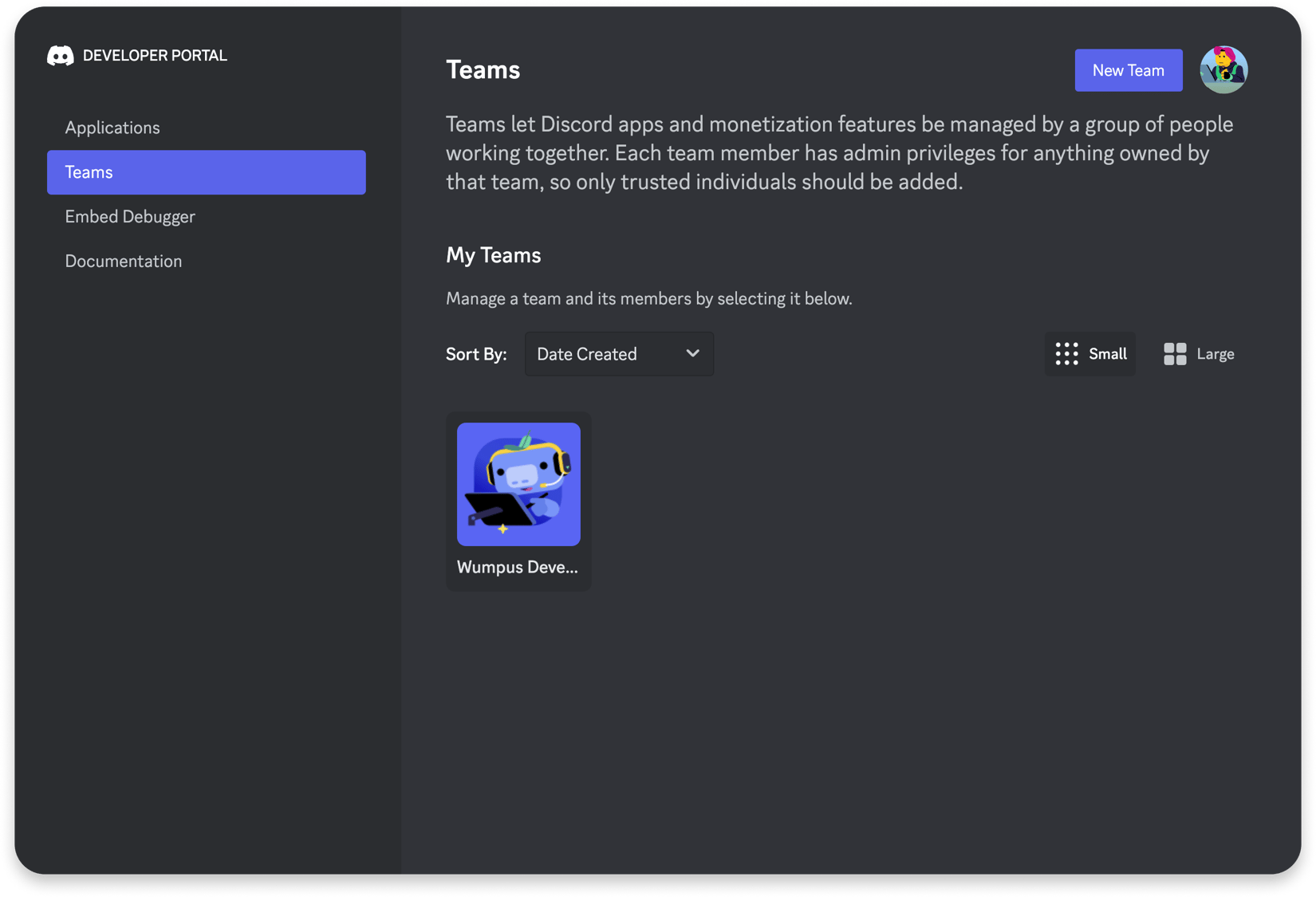
Task: Select the Small grid view icon
Action: pos(1066,354)
